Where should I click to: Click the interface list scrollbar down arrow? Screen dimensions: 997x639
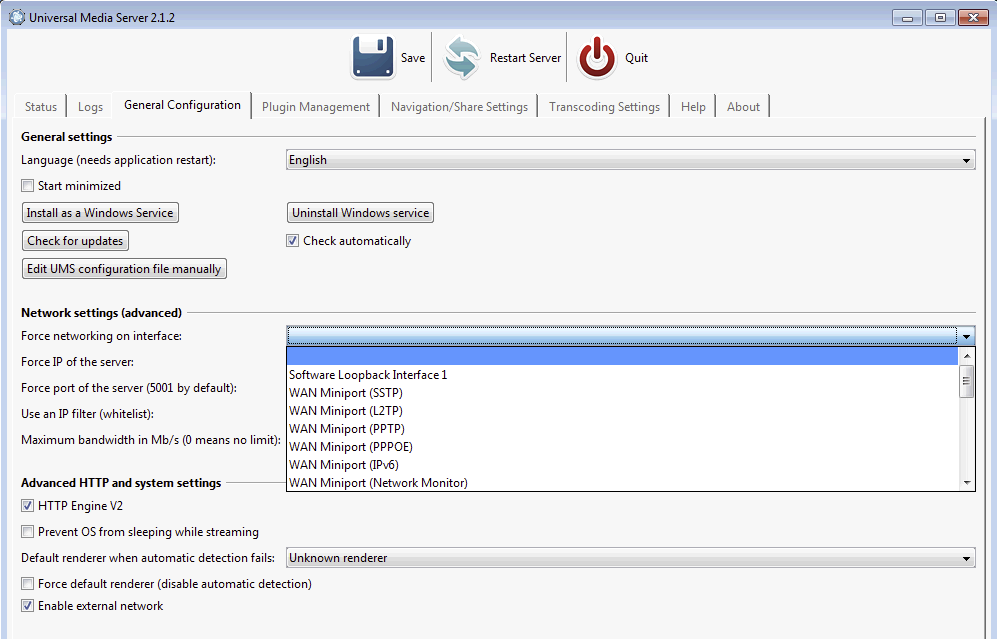pos(966,483)
